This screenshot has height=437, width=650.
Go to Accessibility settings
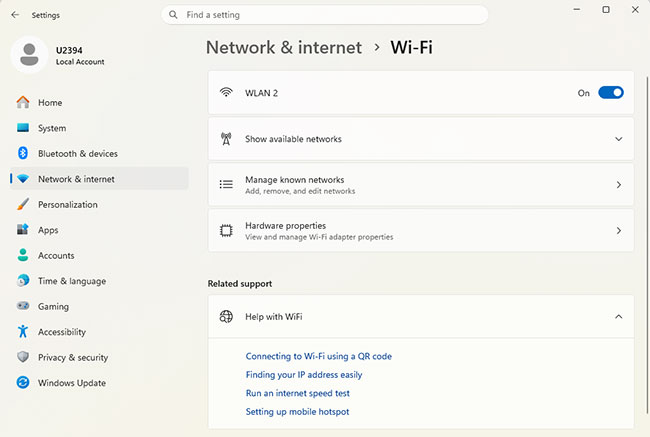99,332
